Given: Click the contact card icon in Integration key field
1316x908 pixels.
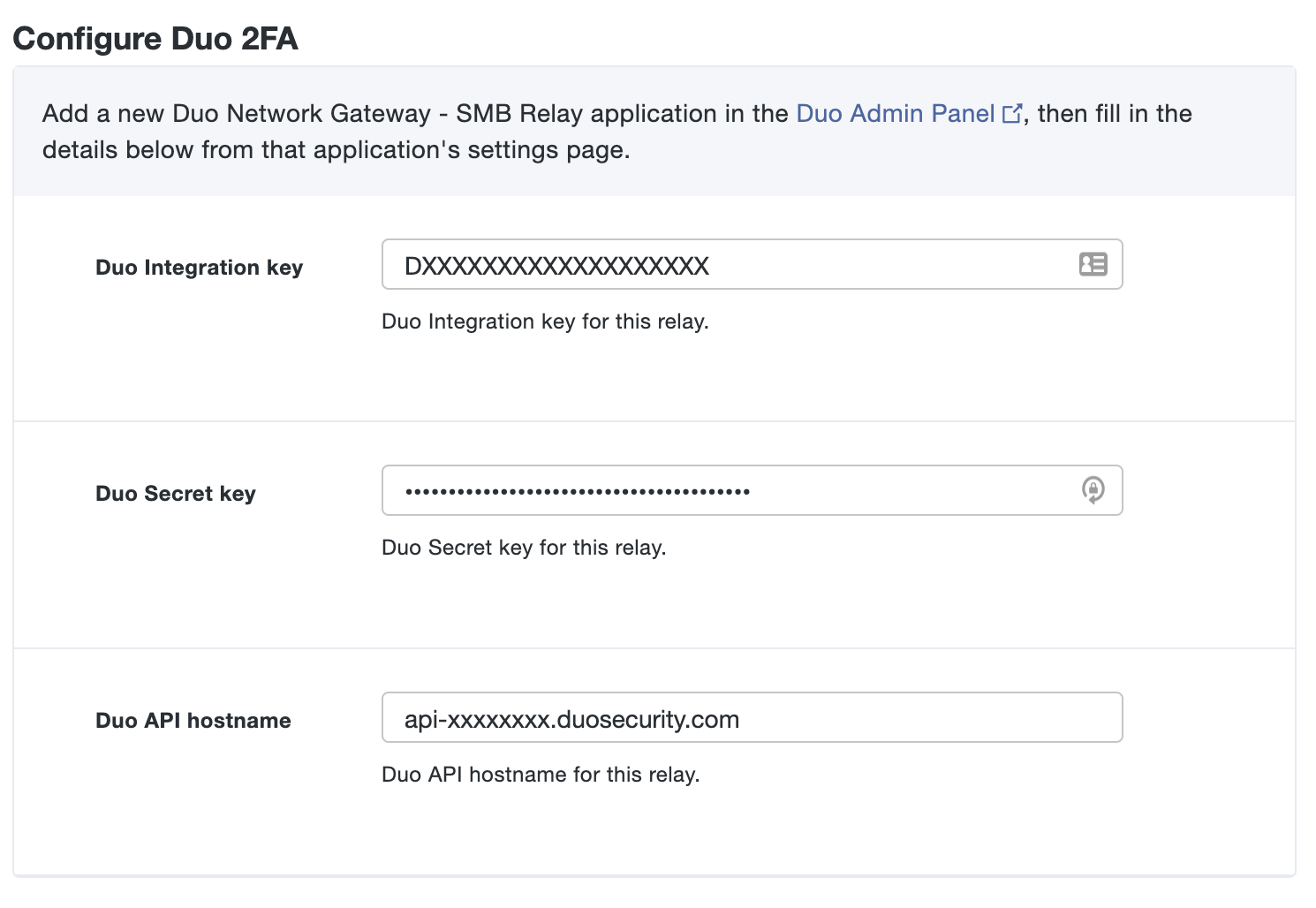Looking at the screenshot, I should click(x=1092, y=264).
